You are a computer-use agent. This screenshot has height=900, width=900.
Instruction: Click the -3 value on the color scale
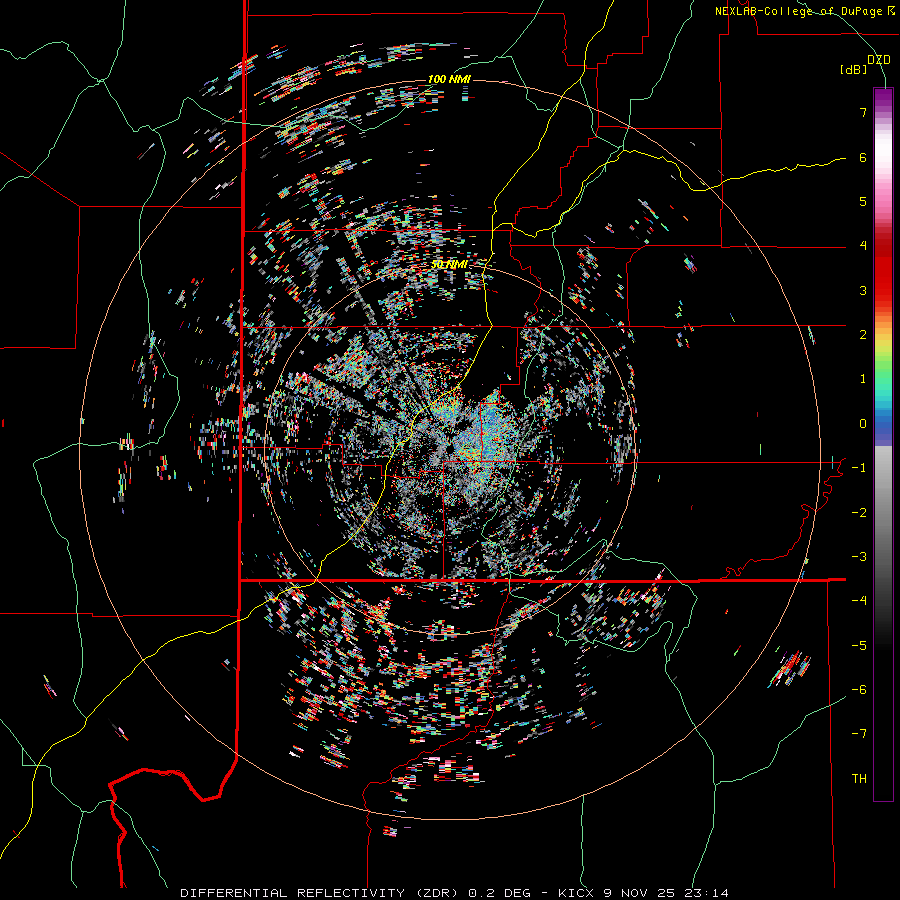click(x=859, y=557)
